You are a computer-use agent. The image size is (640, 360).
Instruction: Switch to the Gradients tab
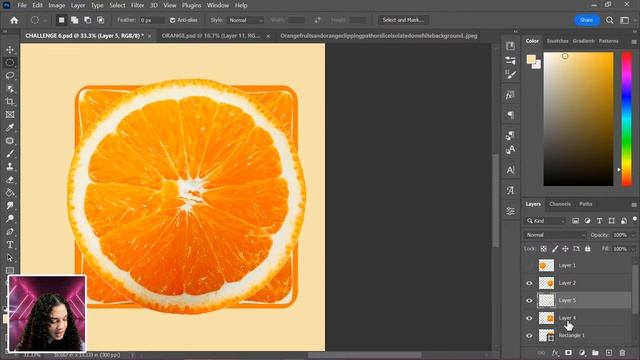click(x=583, y=41)
